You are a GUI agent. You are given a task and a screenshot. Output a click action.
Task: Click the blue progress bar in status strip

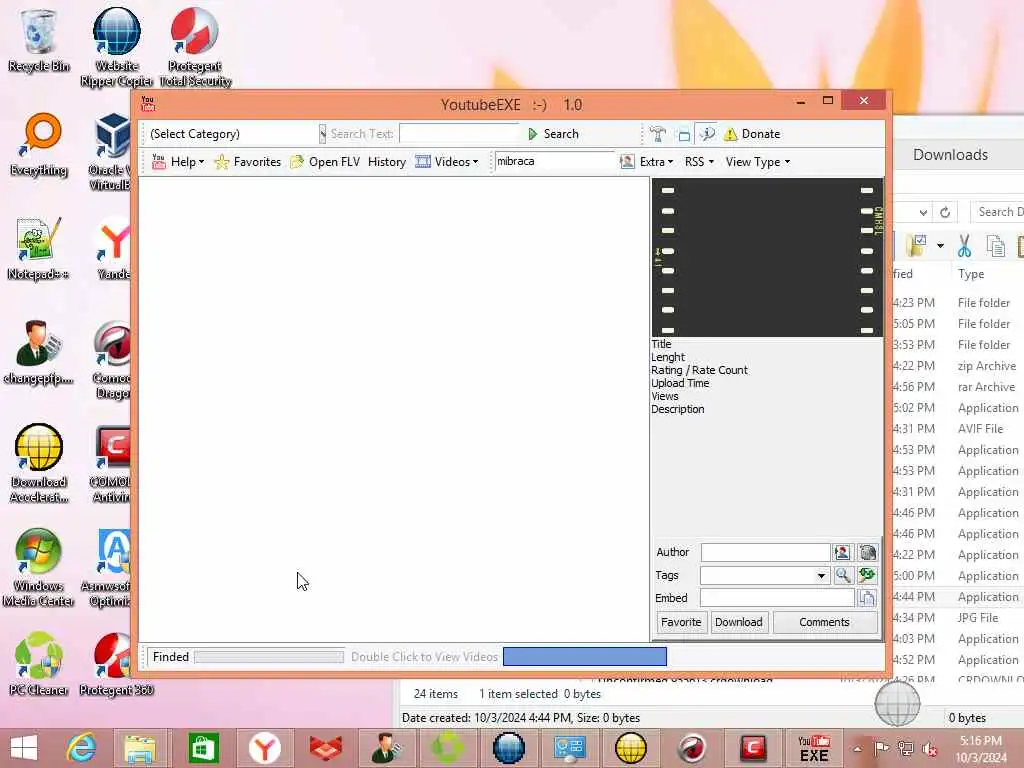[585, 657]
